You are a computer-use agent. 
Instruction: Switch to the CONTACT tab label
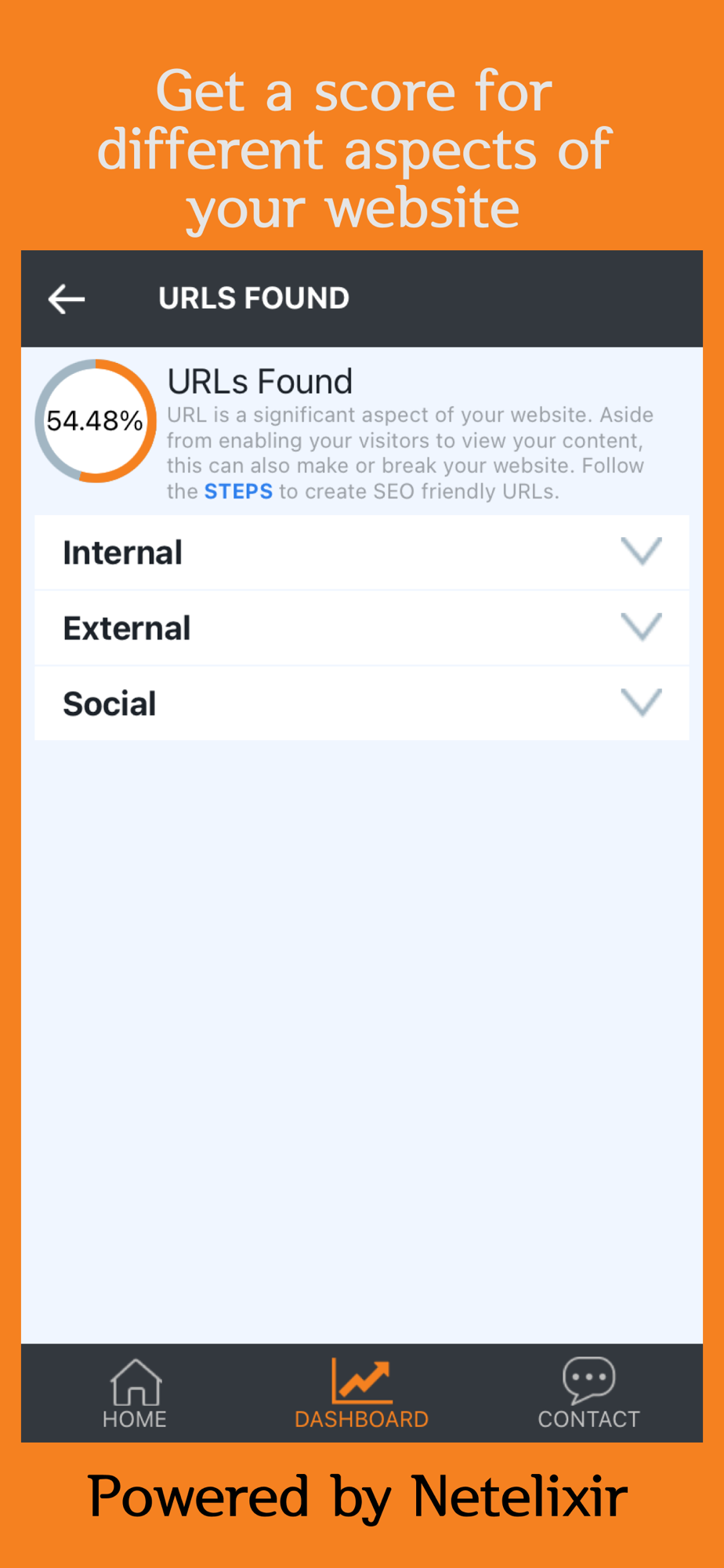(x=589, y=1419)
